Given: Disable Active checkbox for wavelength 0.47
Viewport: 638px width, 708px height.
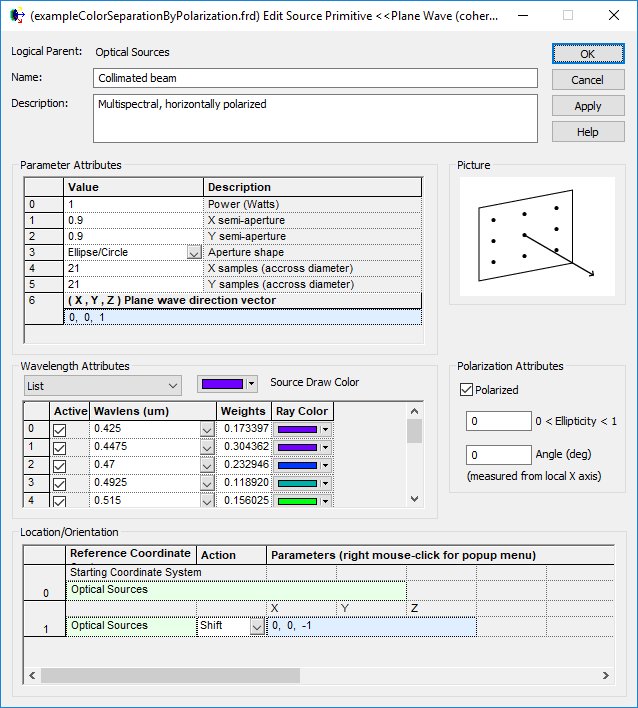Looking at the screenshot, I should pyautogui.click(x=59, y=465).
